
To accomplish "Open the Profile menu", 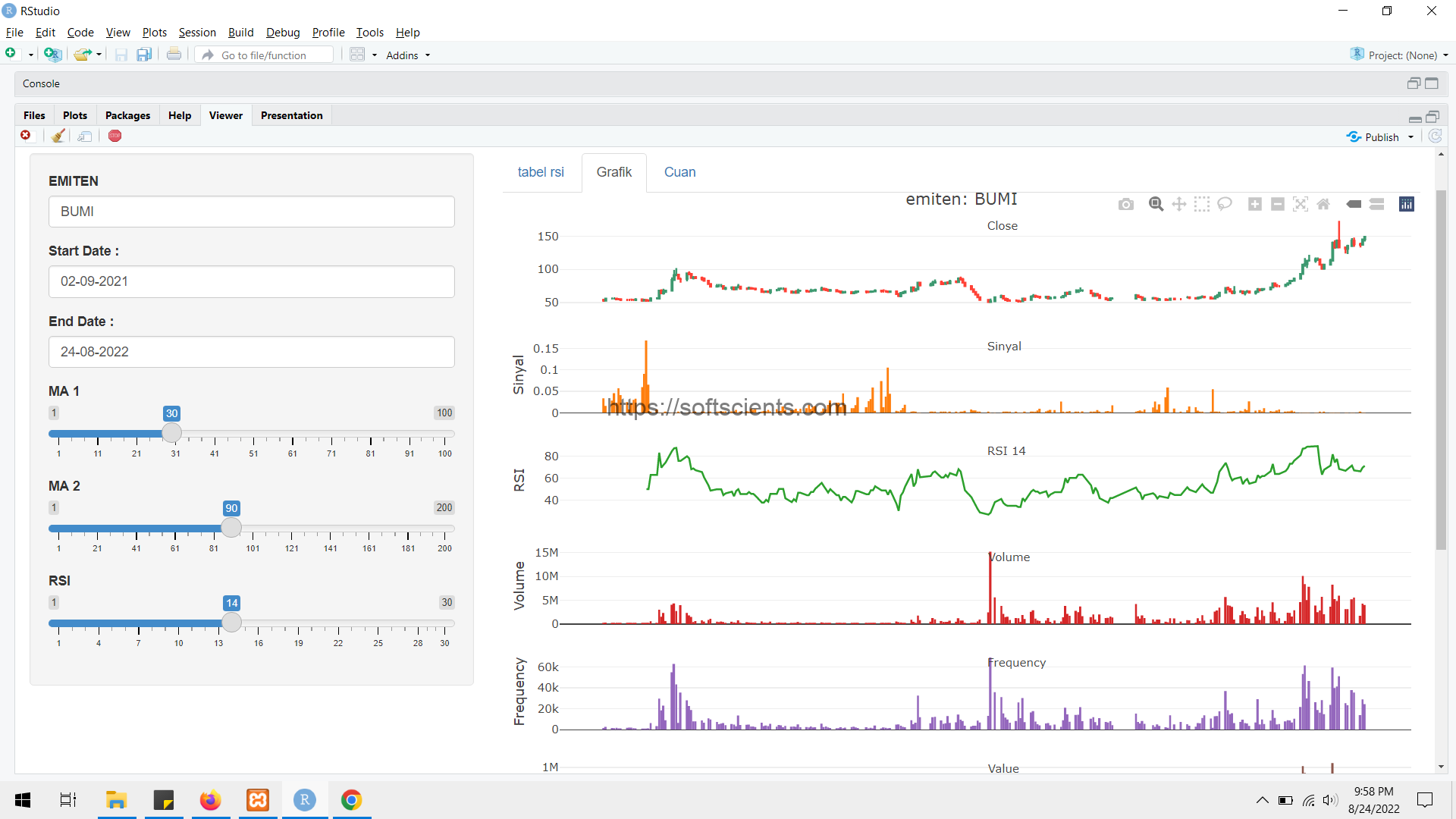I will [x=328, y=33].
